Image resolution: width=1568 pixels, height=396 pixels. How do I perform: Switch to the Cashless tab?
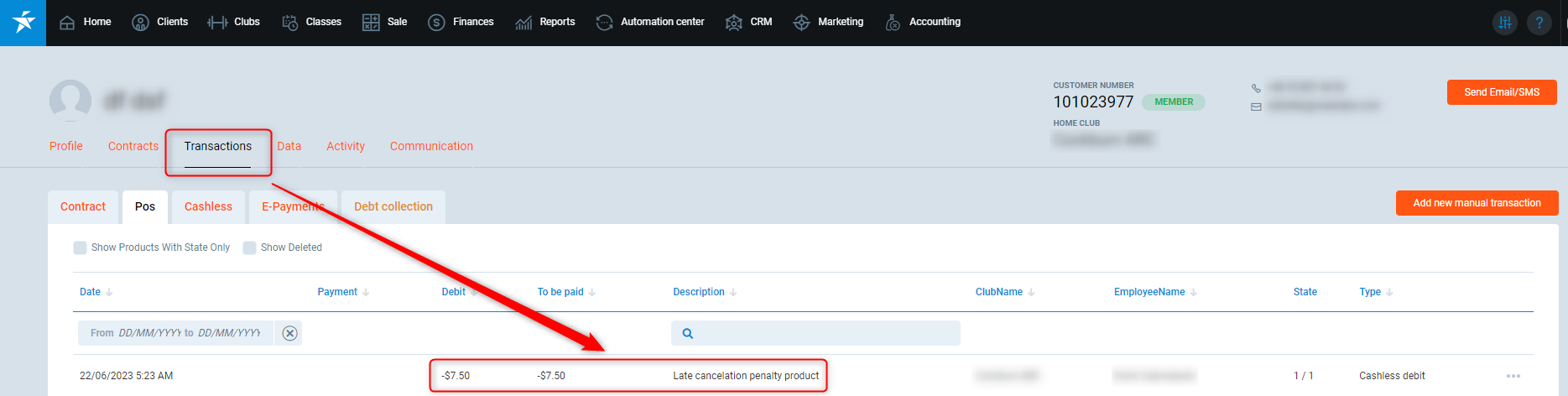pos(208,206)
